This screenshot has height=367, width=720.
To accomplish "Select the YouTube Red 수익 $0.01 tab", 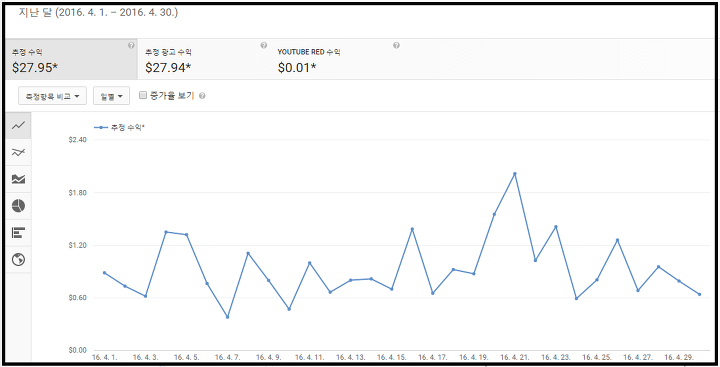I will pyautogui.click(x=336, y=60).
